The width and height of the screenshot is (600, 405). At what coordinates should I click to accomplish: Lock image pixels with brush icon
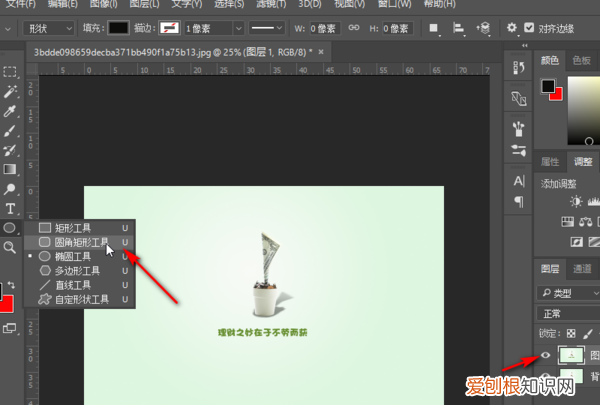[x=588, y=334]
